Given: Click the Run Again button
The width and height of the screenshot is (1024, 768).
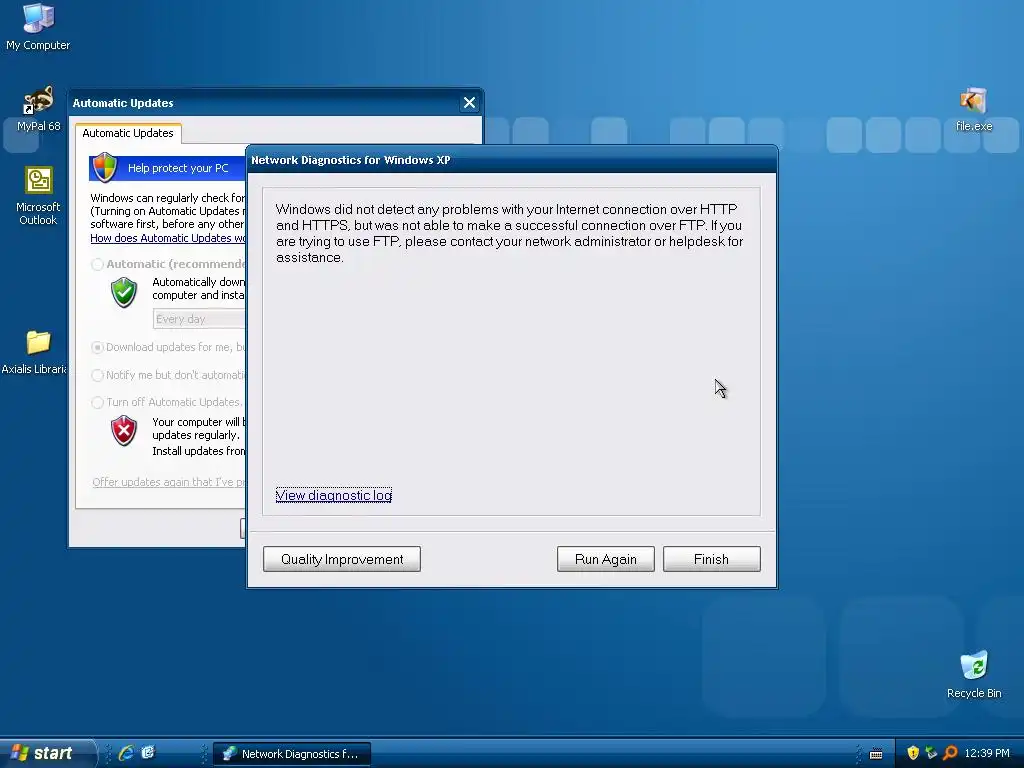Looking at the screenshot, I should coord(605,559).
